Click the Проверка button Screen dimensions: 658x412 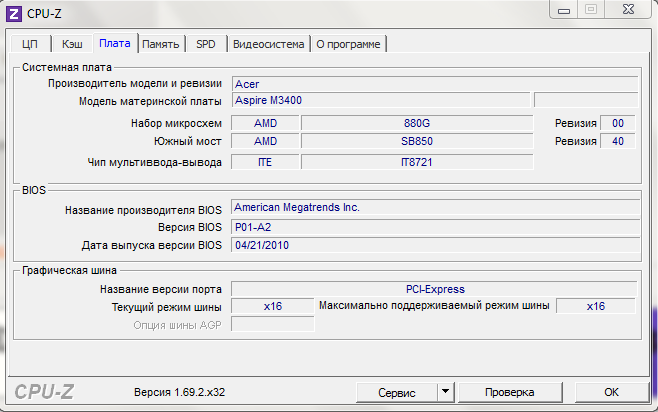(509, 392)
